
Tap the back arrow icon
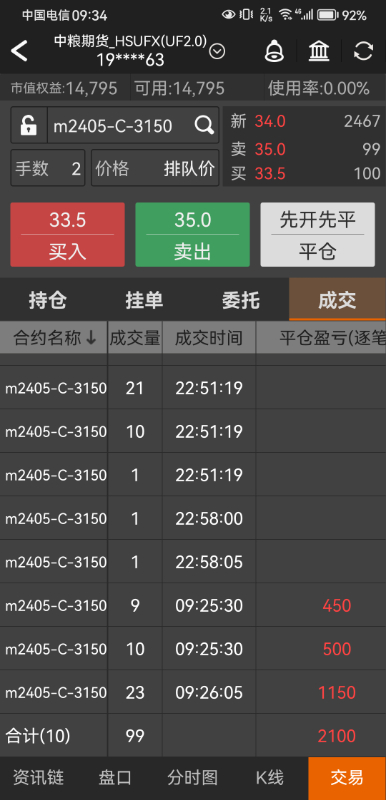point(19,52)
